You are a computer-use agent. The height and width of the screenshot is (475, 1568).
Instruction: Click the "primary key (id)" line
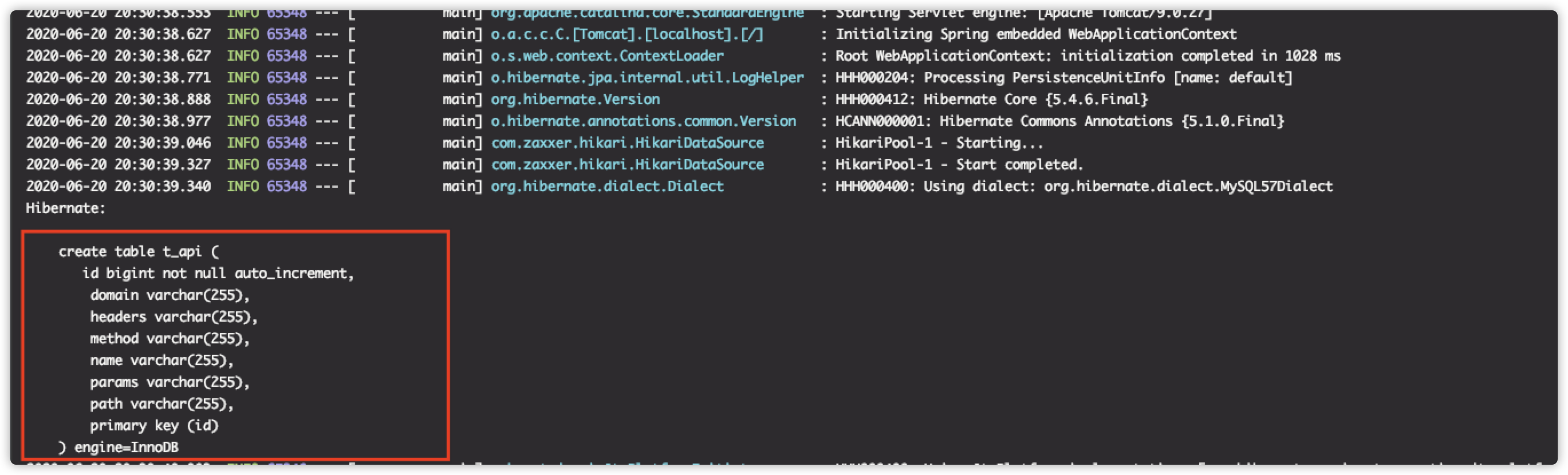(x=154, y=426)
